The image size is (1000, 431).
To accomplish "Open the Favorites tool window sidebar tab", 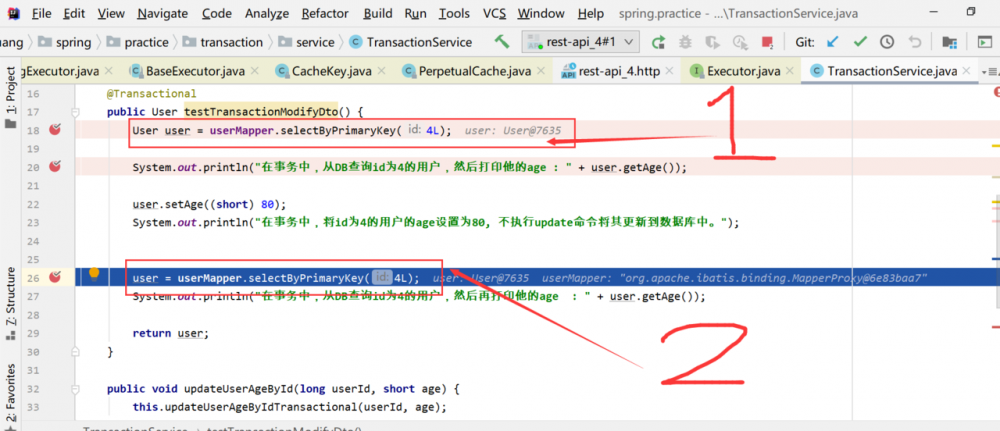I will pos(11,396).
